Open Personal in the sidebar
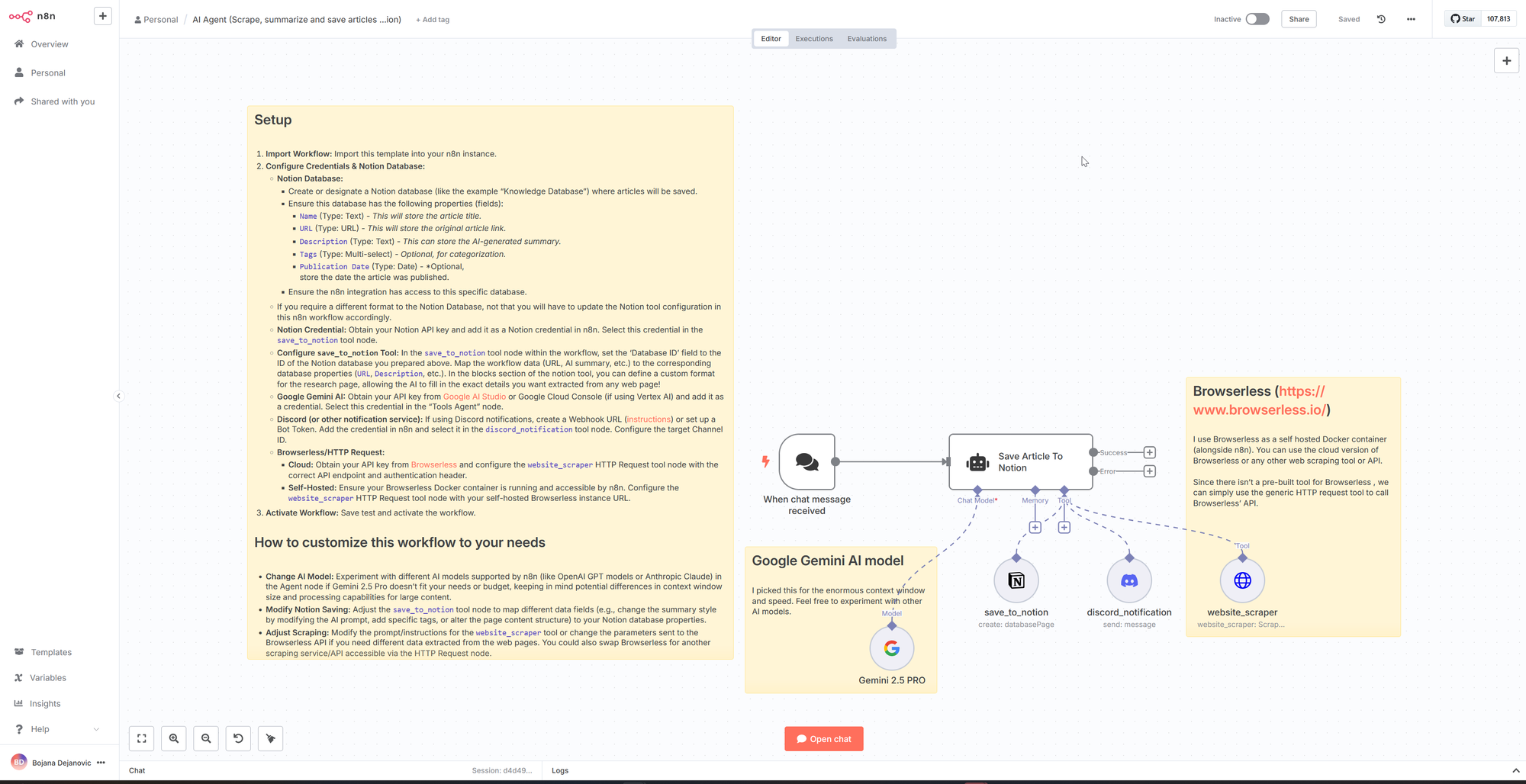 pyautogui.click(x=48, y=73)
